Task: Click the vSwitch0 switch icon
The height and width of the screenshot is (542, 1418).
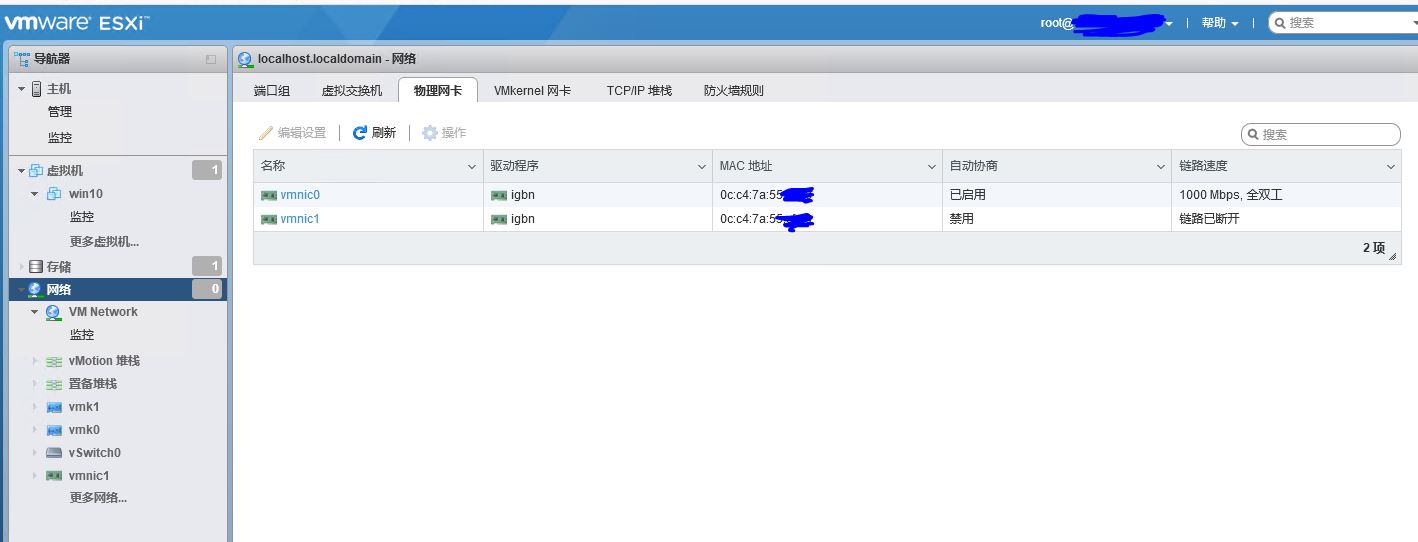Action: pyautogui.click(x=54, y=453)
